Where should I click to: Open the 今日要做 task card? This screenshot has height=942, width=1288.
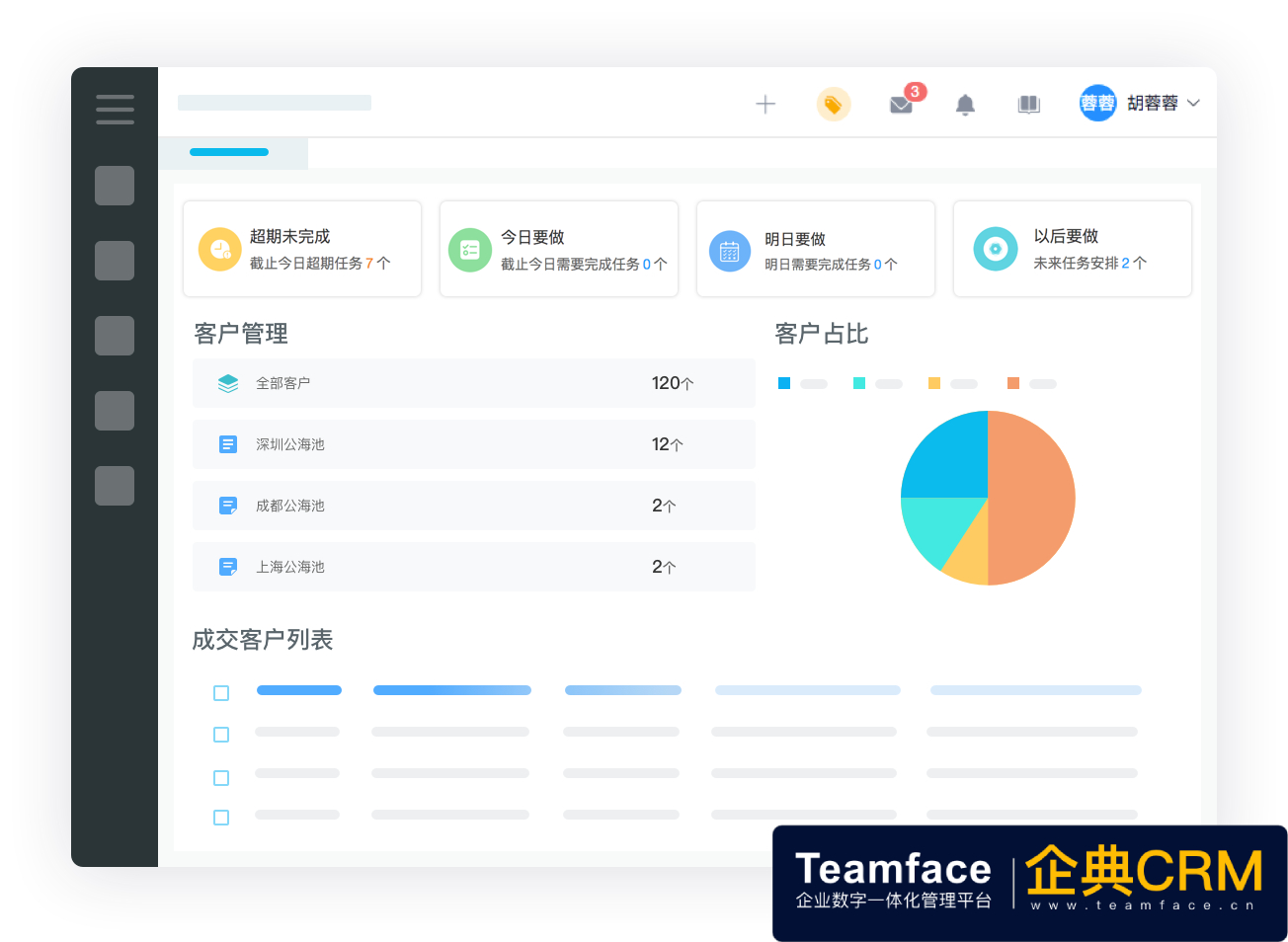click(558, 249)
